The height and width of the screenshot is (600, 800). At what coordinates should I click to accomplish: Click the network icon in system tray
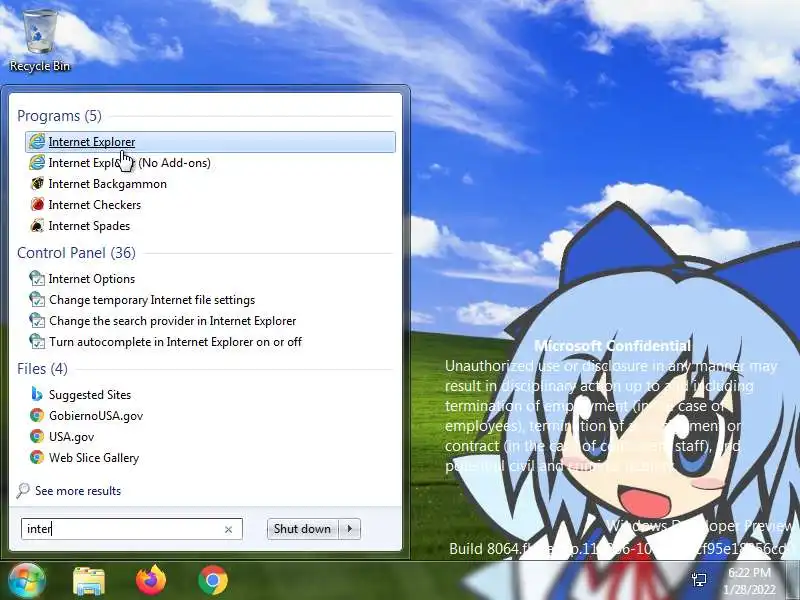[x=699, y=580]
